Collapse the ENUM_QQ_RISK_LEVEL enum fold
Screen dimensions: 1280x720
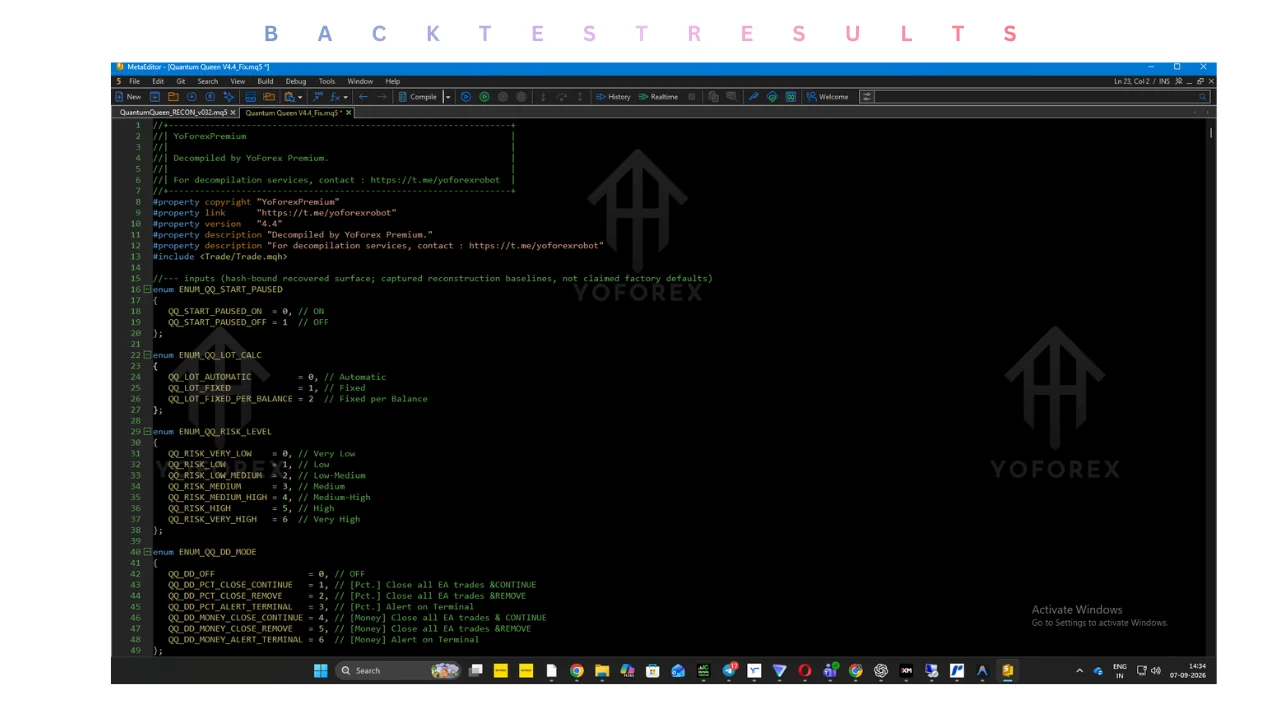(x=148, y=431)
